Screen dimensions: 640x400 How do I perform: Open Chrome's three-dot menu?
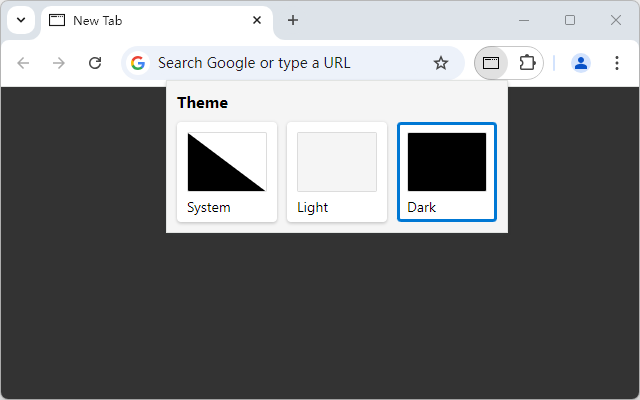[x=617, y=63]
